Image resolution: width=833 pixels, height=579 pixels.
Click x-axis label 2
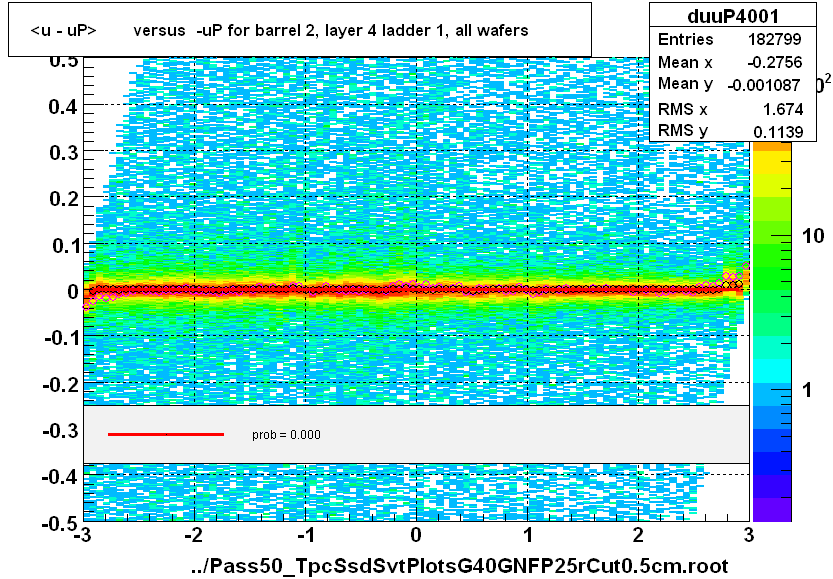[x=638, y=535]
